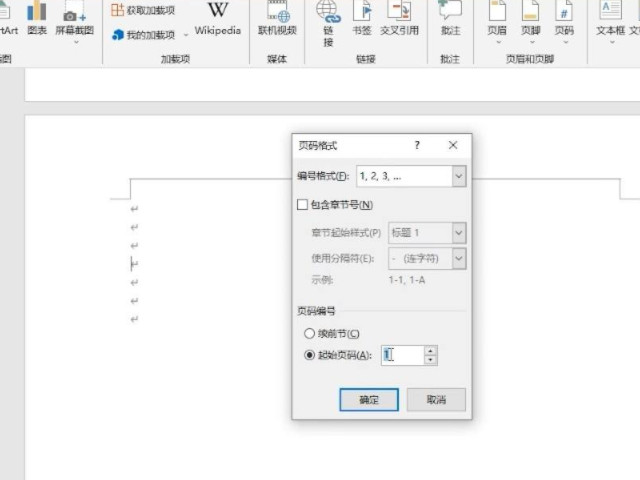Expand the screenshot dropdown arrow

tap(76, 42)
